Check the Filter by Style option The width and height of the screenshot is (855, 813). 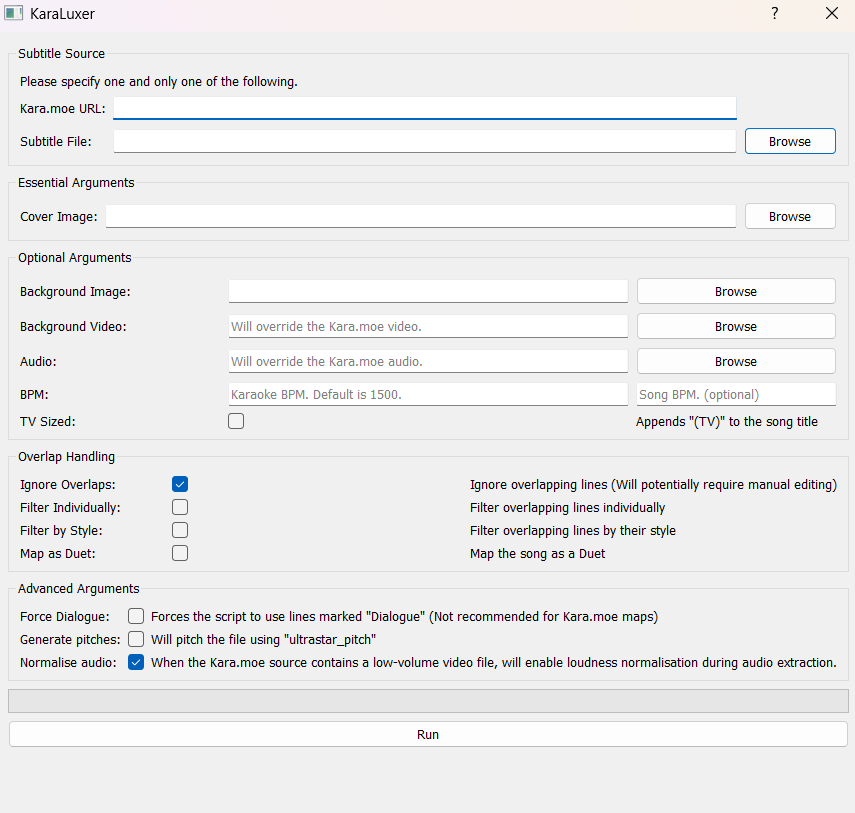coord(180,531)
